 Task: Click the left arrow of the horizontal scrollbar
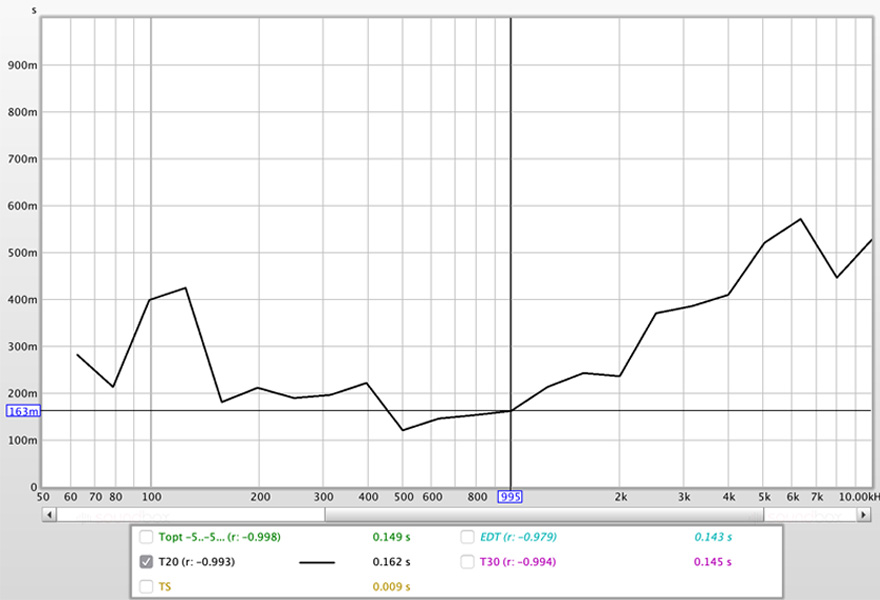click(49, 514)
